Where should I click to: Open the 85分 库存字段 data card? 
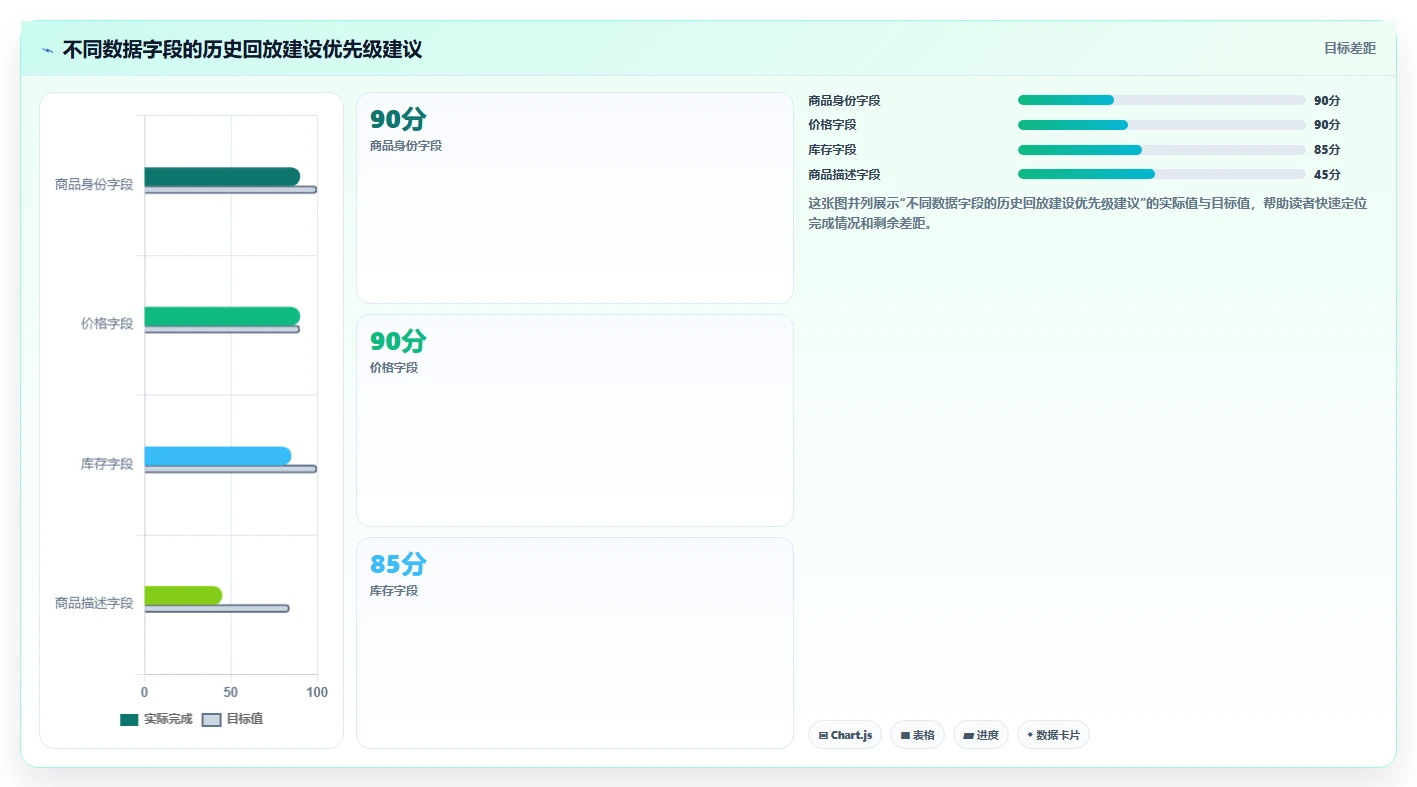pos(575,643)
